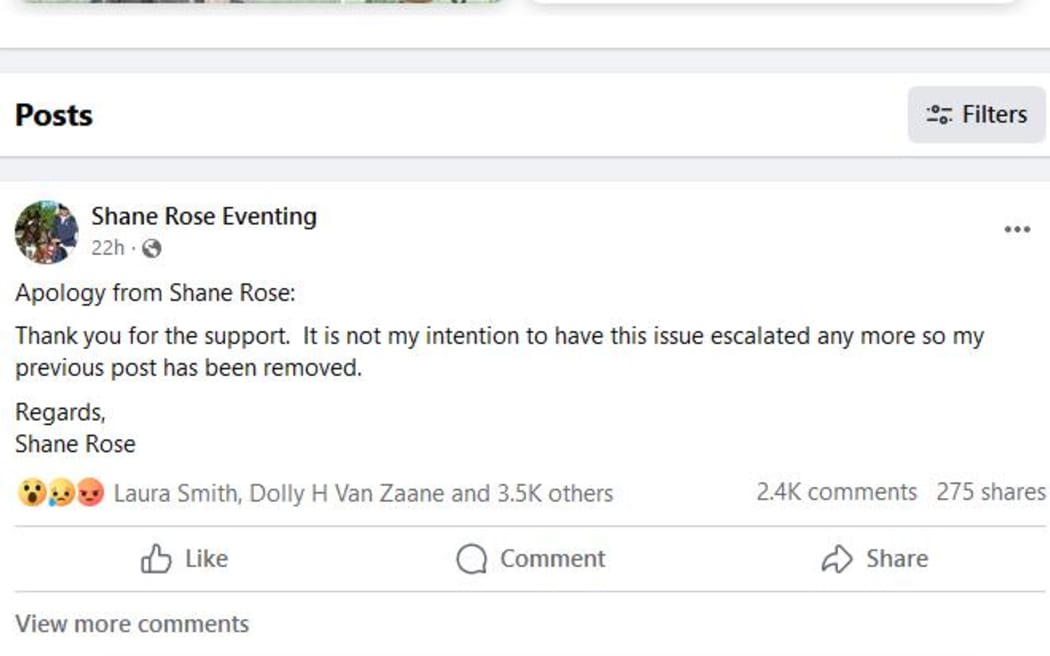Click the Like button
The image size is (1050, 656).
186,558
